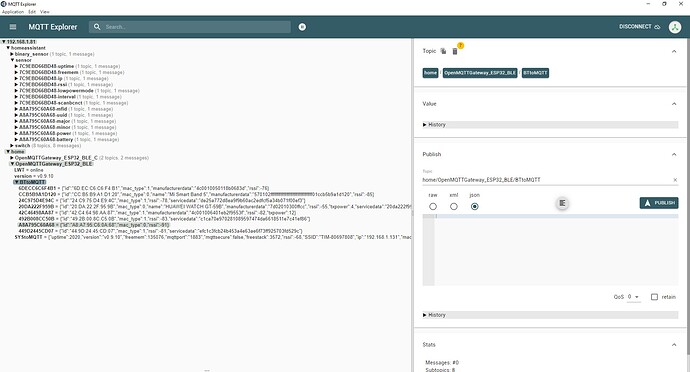Image resolution: width=690 pixels, height=372 pixels.
Task: Expand the A8A795C60A68-mfid sensor
Action: click(16, 109)
